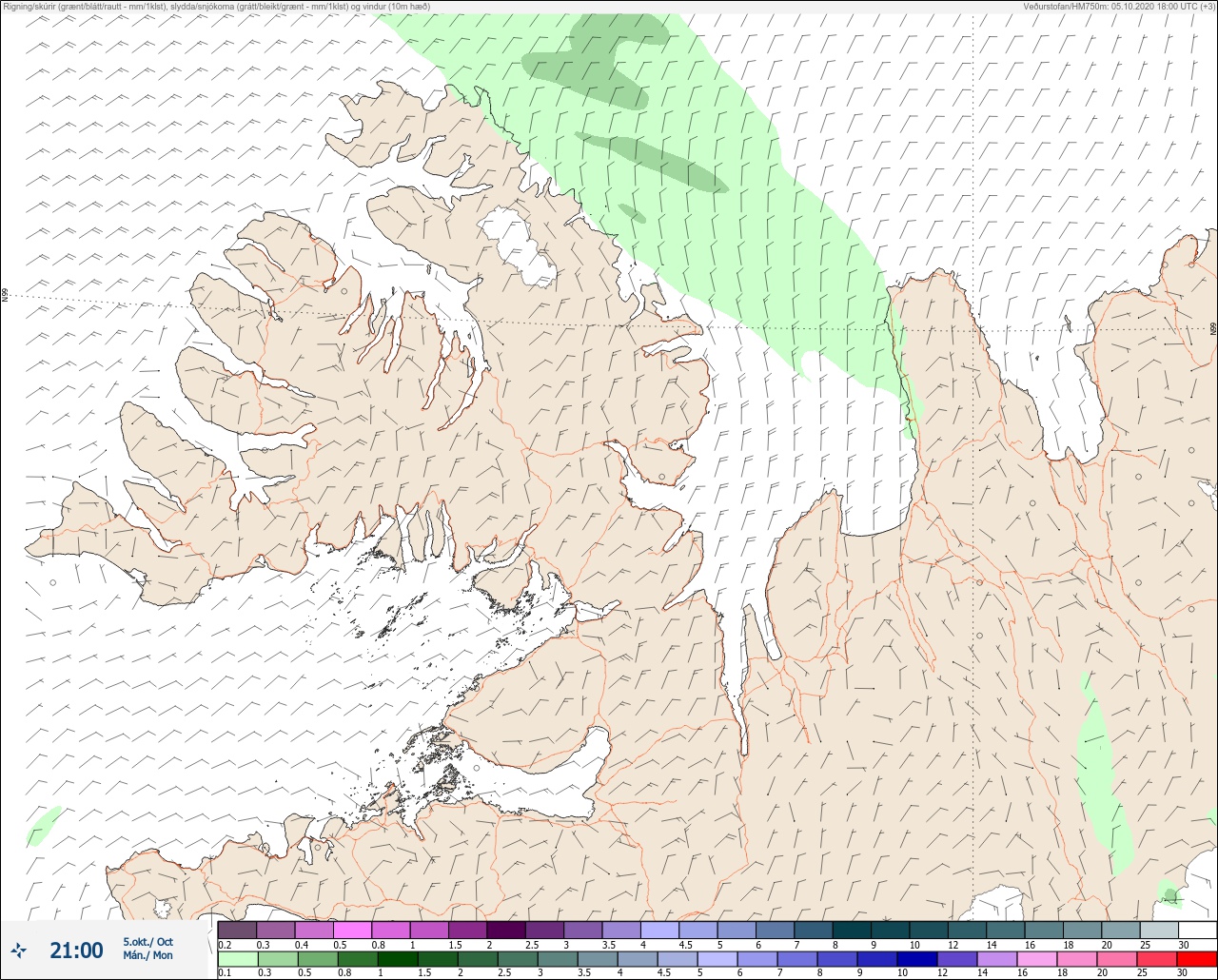Click the wind-rose logo beside 21:00

19,950
